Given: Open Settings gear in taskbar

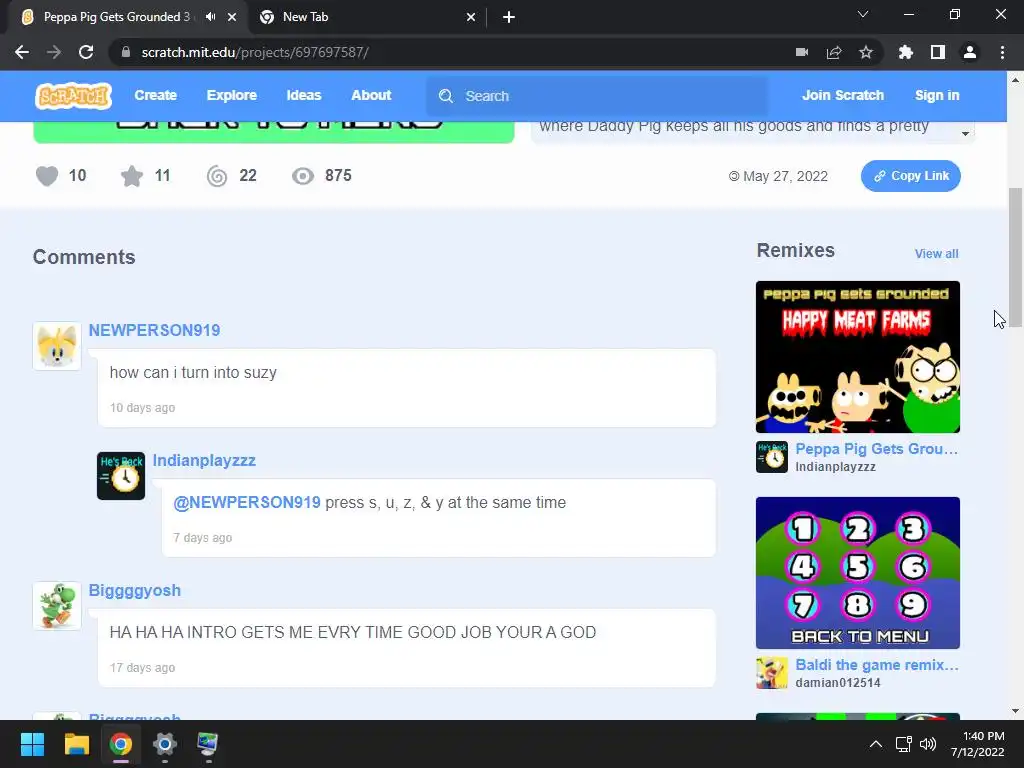Looking at the screenshot, I should pyautogui.click(x=165, y=744).
